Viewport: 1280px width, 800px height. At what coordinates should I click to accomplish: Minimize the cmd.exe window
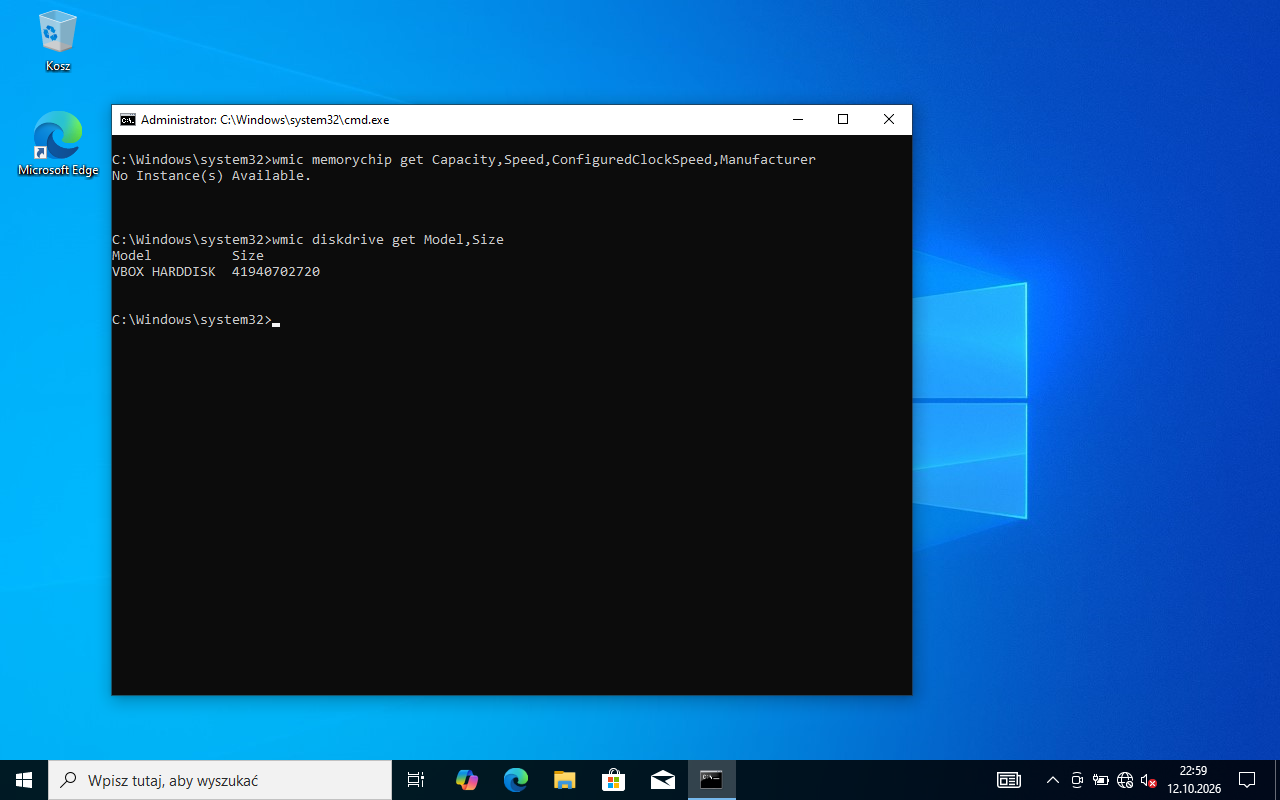[797, 119]
